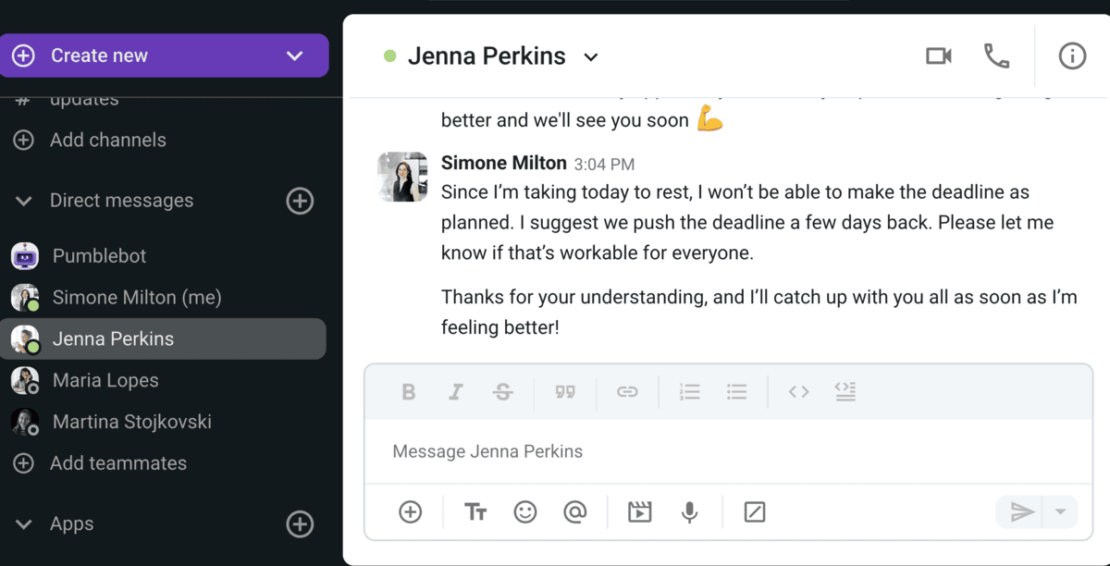
Task: Record a voice message with microphone
Action: [x=689, y=512]
